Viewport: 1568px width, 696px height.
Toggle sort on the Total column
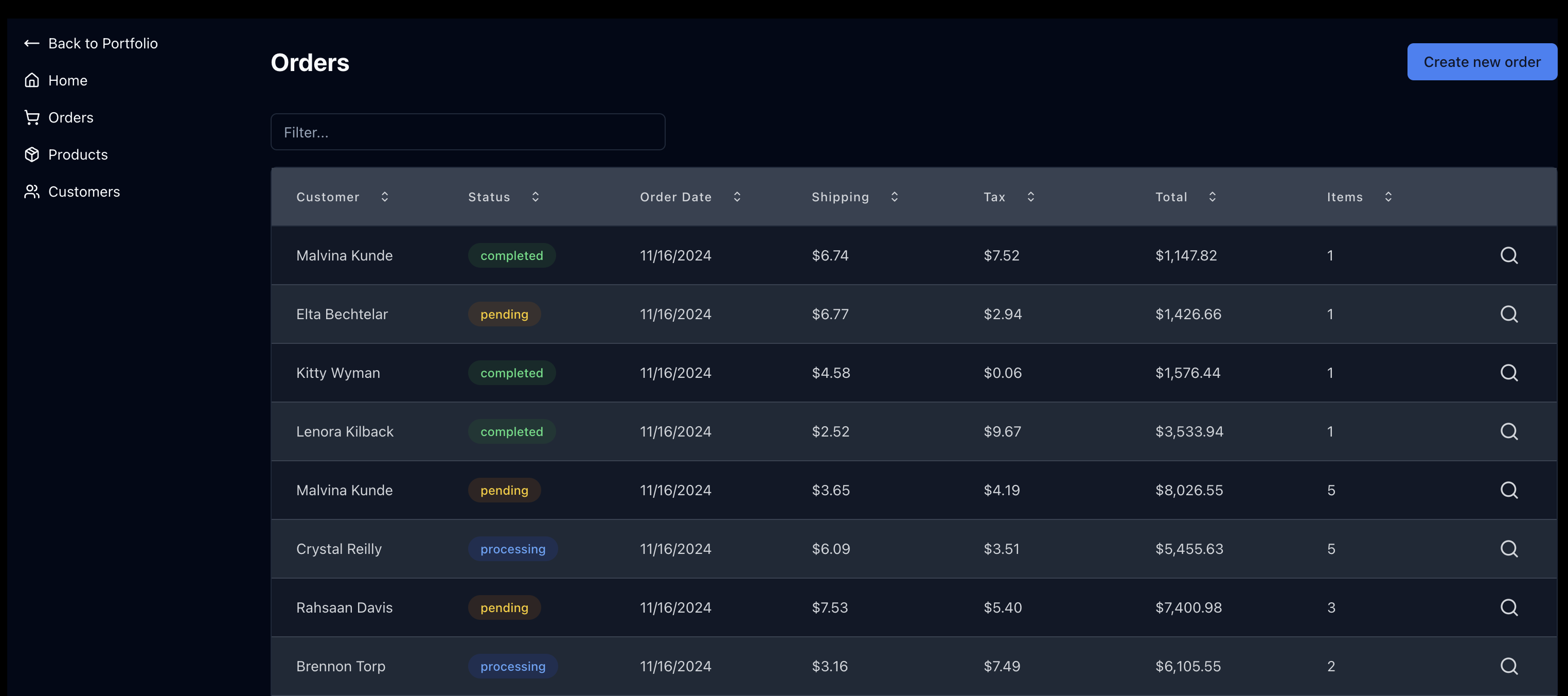1212,197
